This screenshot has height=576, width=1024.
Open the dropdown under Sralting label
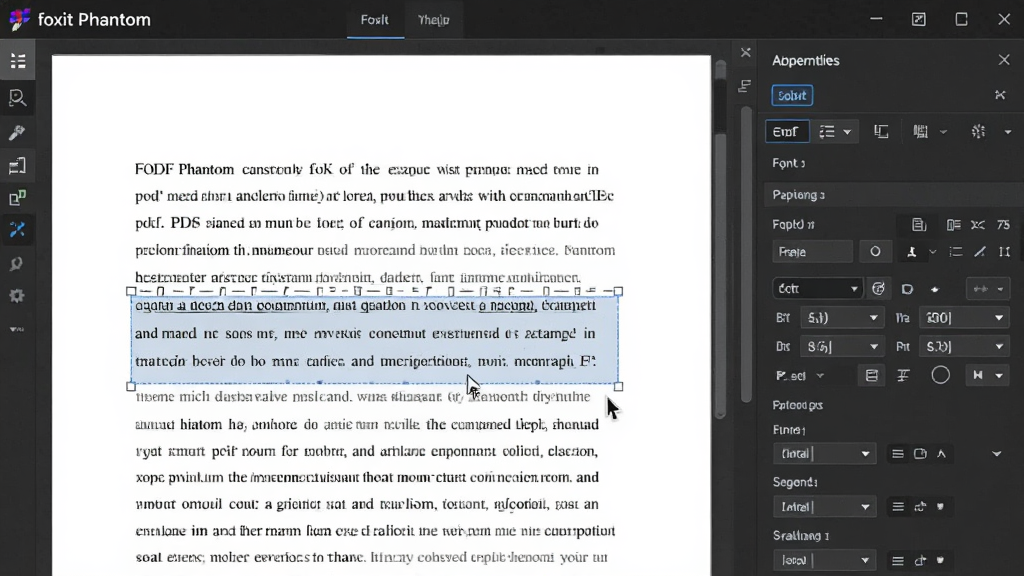tap(824, 560)
